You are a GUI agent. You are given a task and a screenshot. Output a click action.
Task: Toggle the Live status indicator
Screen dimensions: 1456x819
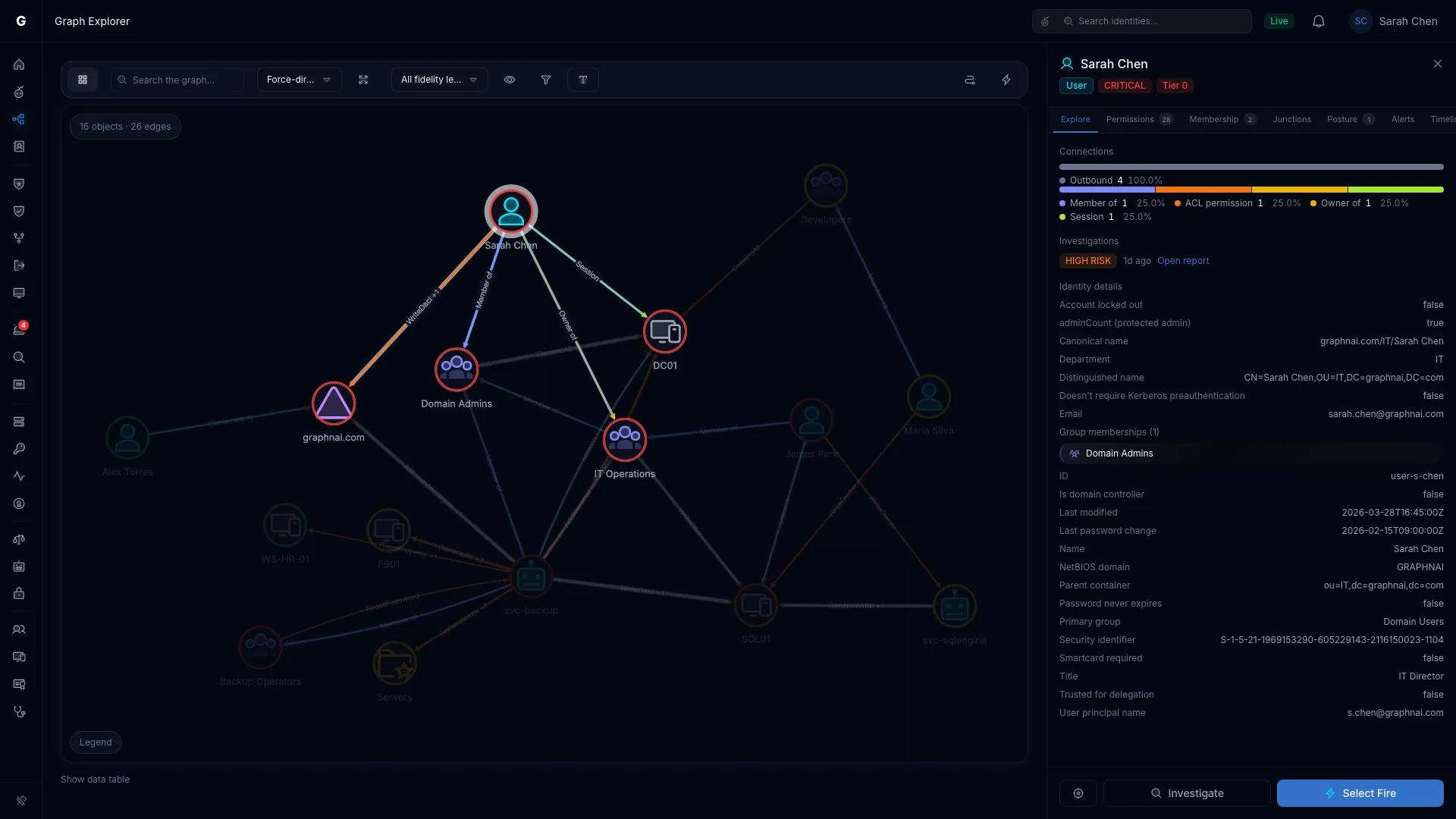coord(1279,21)
